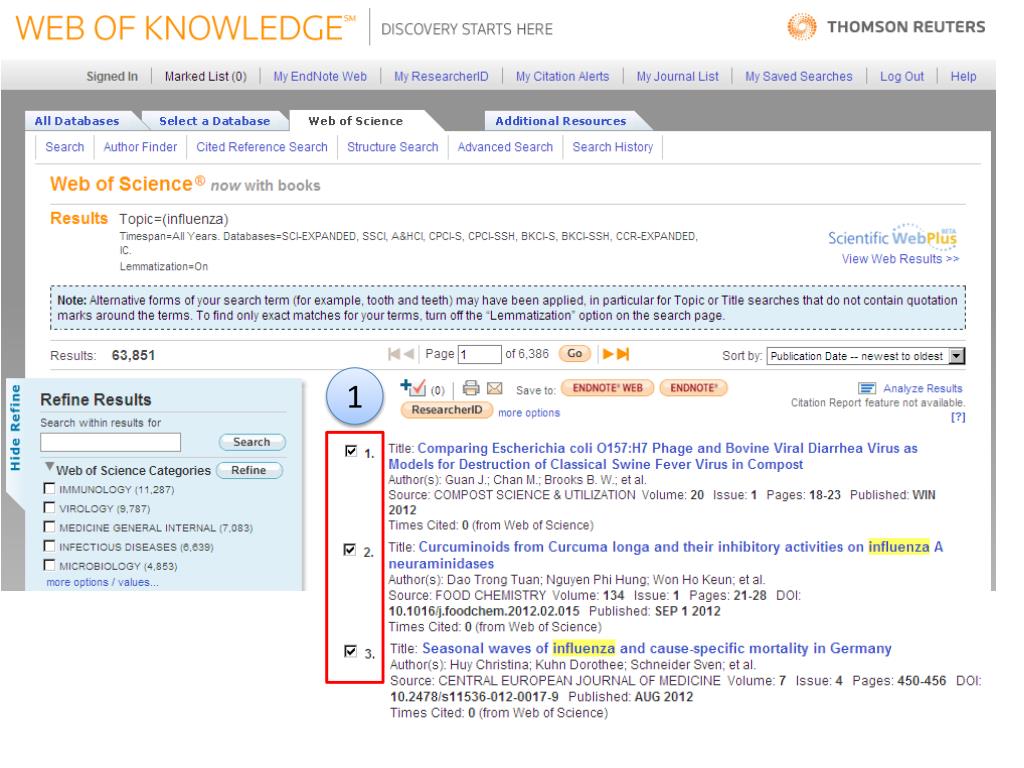Open Advanced Search page
1024x768 pixels.
(x=505, y=147)
